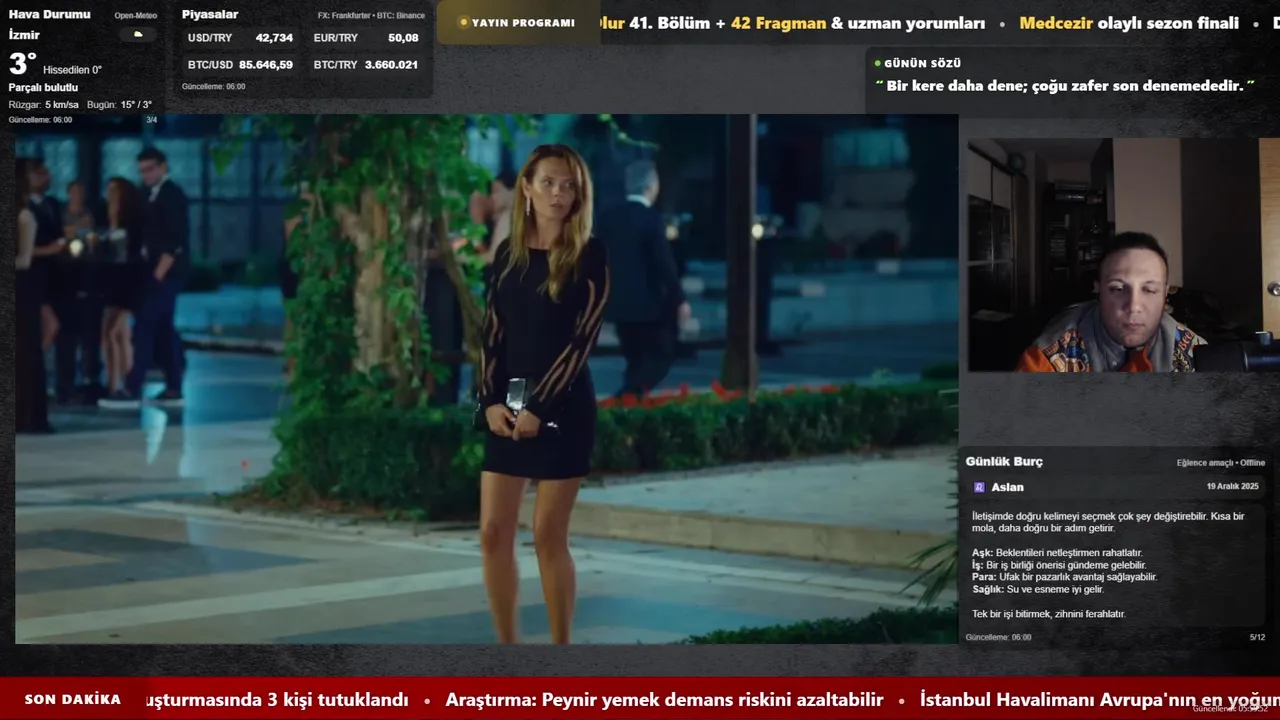This screenshot has width=1280, height=720.
Task: Click the 'İletişimde doğru kelimeyi' horoscope paragraph
Action: [1108, 522]
